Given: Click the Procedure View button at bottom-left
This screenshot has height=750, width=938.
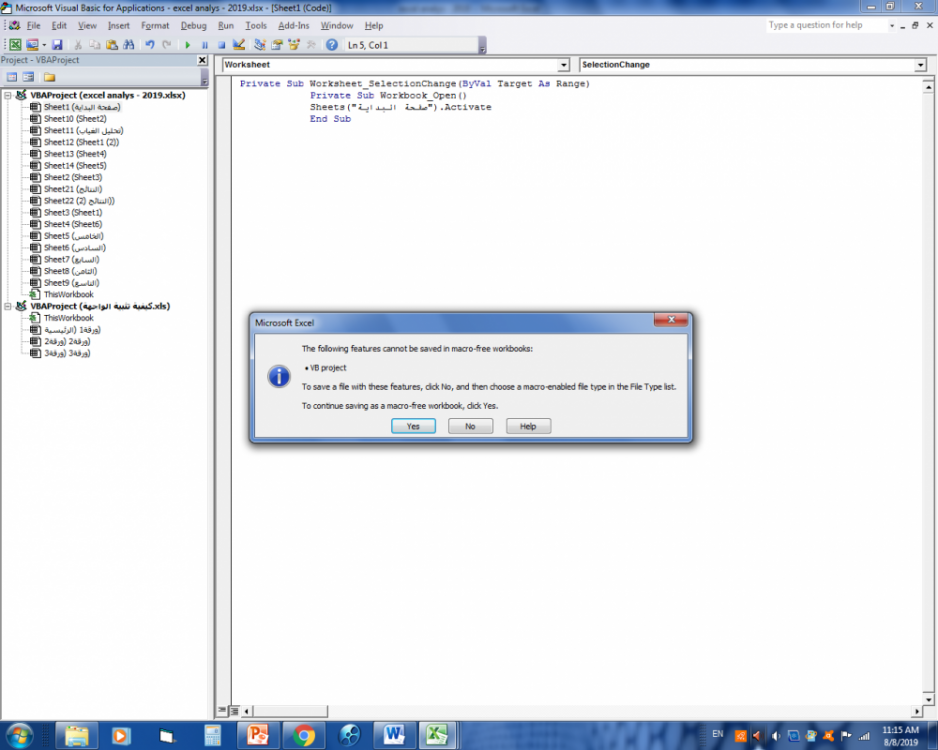Looking at the screenshot, I should pos(222,711).
